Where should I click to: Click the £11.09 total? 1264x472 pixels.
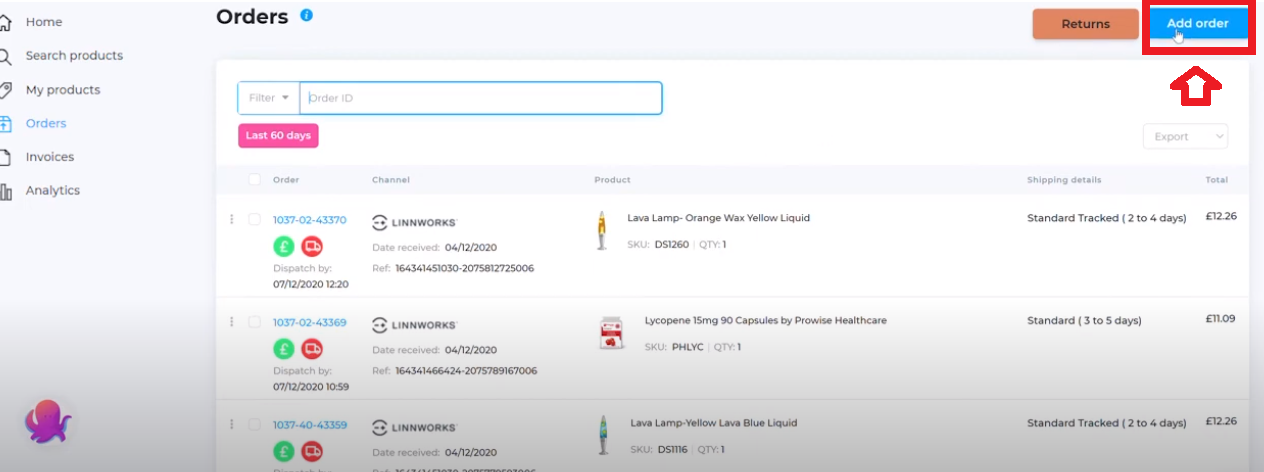[x=1221, y=319]
